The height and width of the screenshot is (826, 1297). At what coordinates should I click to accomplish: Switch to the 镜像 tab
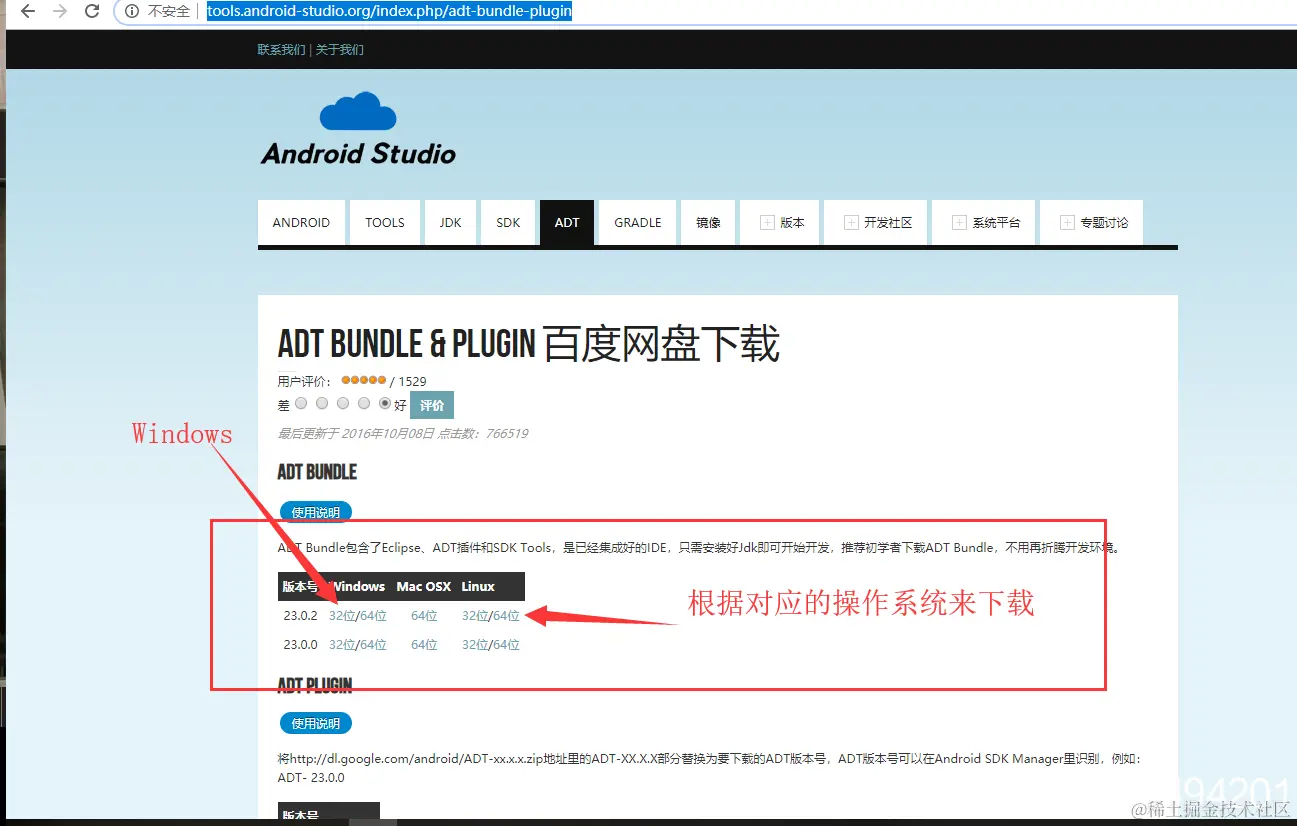point(708,222)
